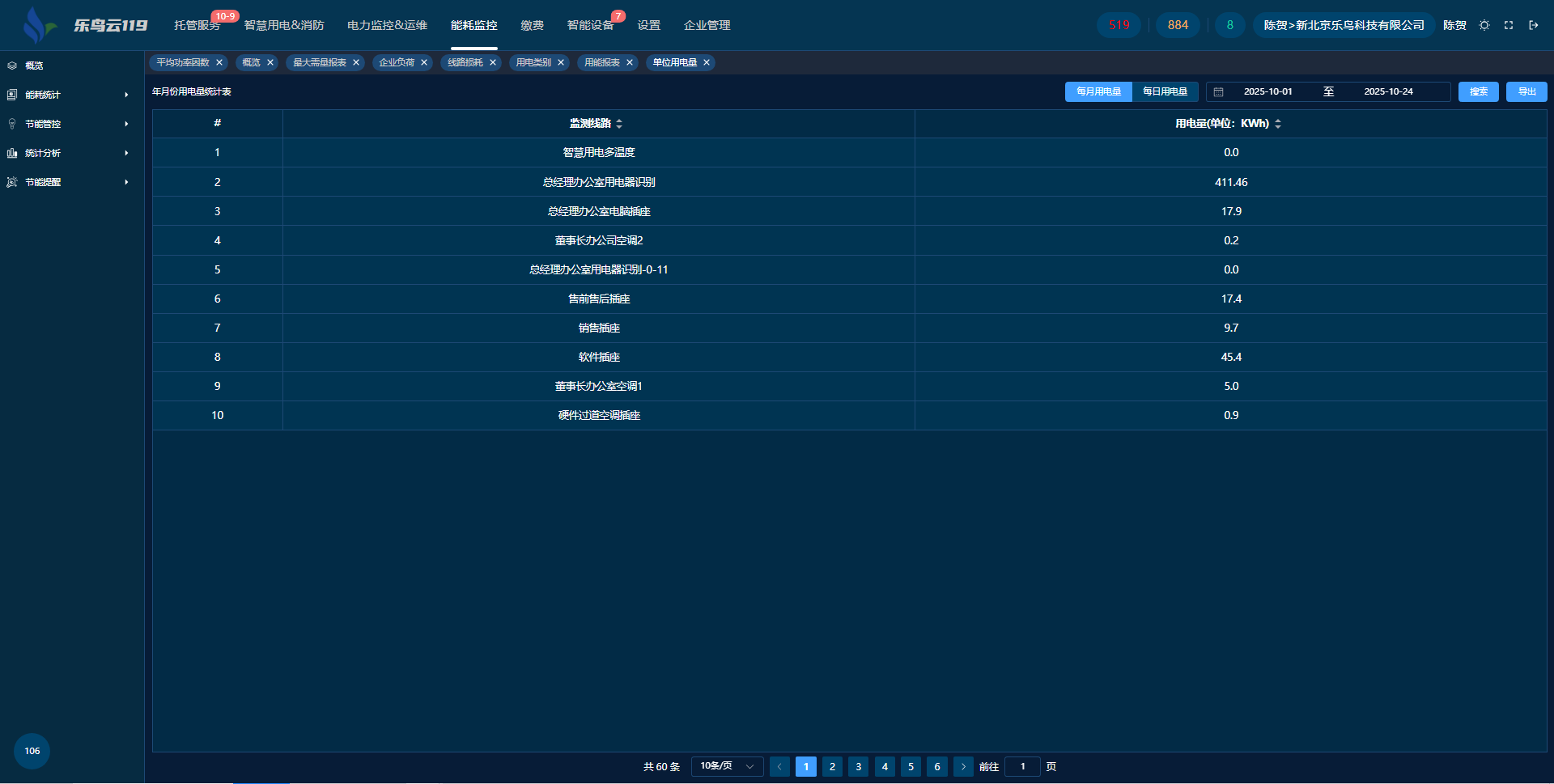Screen dimensions: 1554x784
Task: Click the red 519 alarm counter
Action: [x=1119, y=25]
